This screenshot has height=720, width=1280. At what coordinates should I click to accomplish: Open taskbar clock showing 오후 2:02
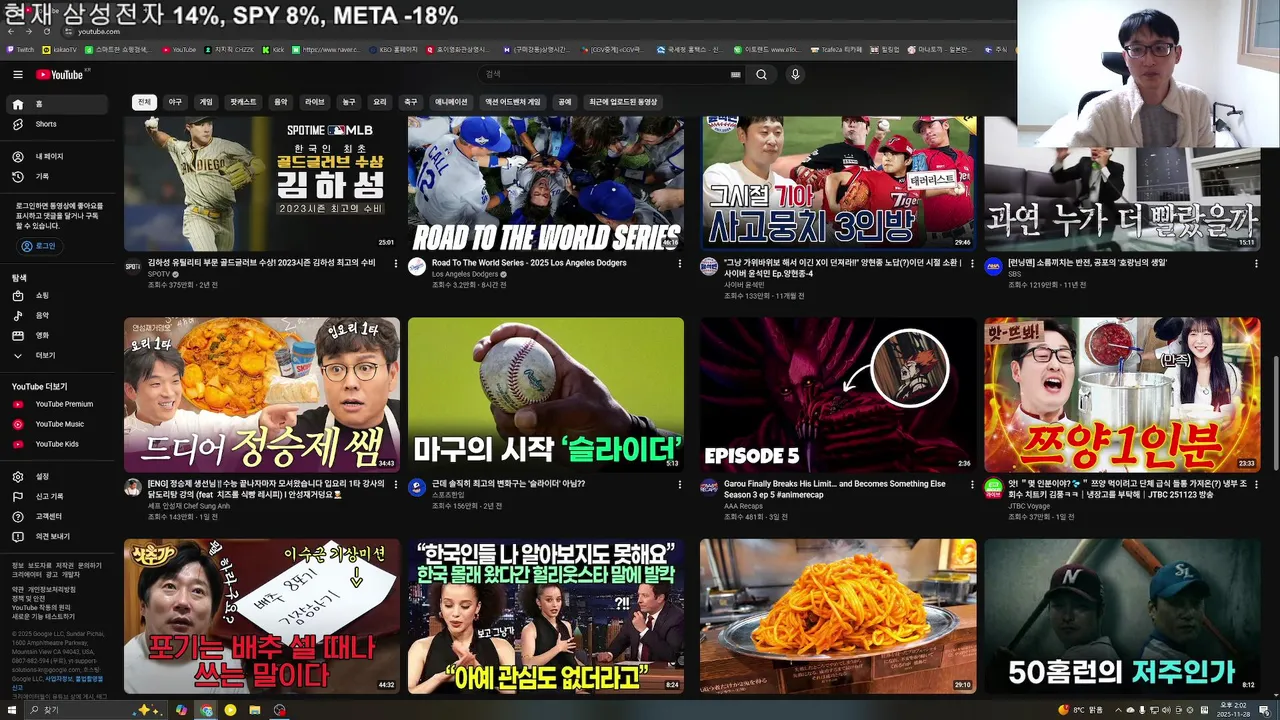(1232, 710)
